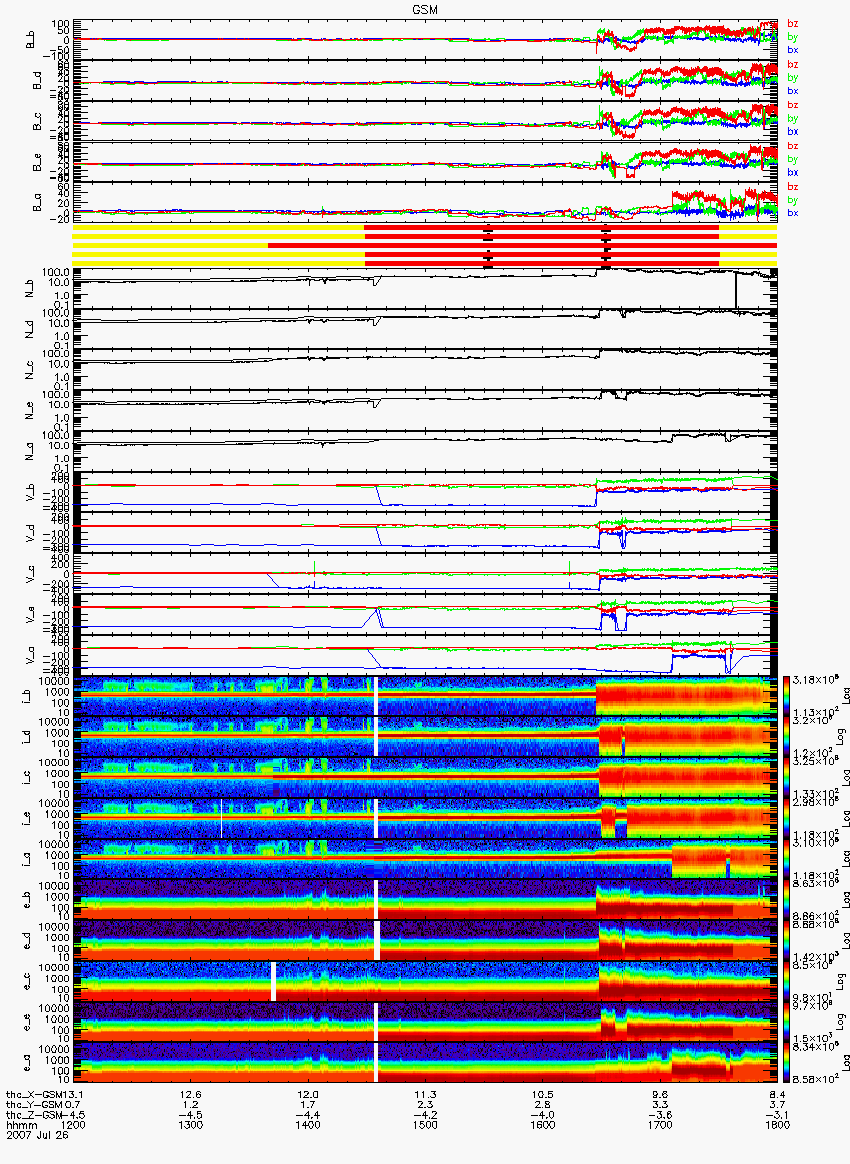
Task: Click the green by legend of B_b panel
Action: point(793,36)
